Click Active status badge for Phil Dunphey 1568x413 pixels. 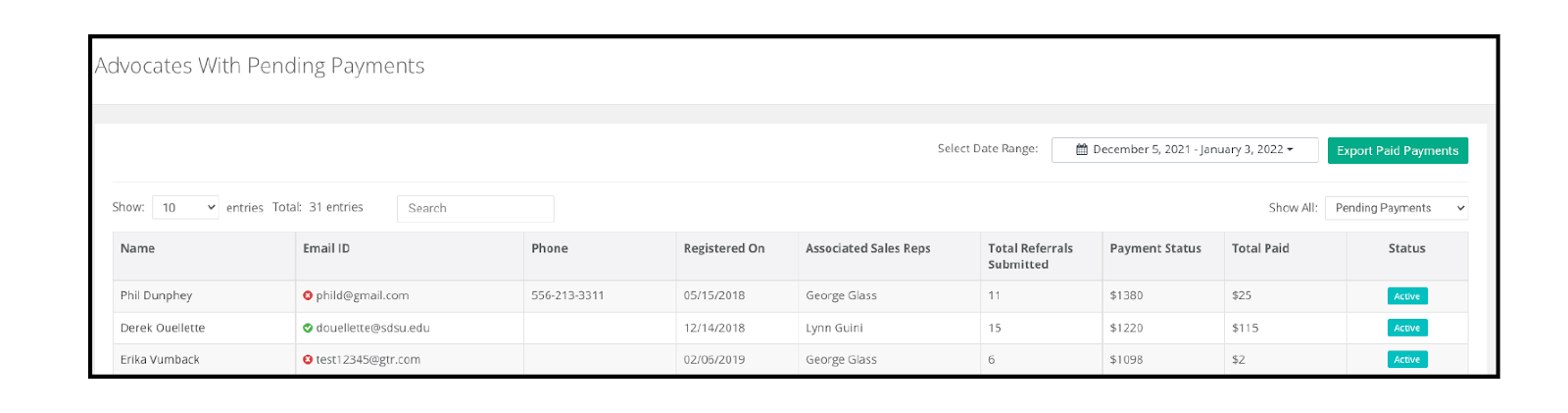click(1407, 296)
